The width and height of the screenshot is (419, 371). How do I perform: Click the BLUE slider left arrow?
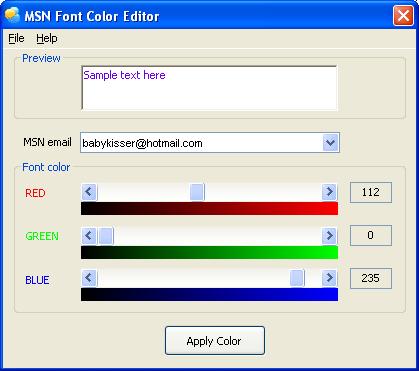[x=89, y=278]
